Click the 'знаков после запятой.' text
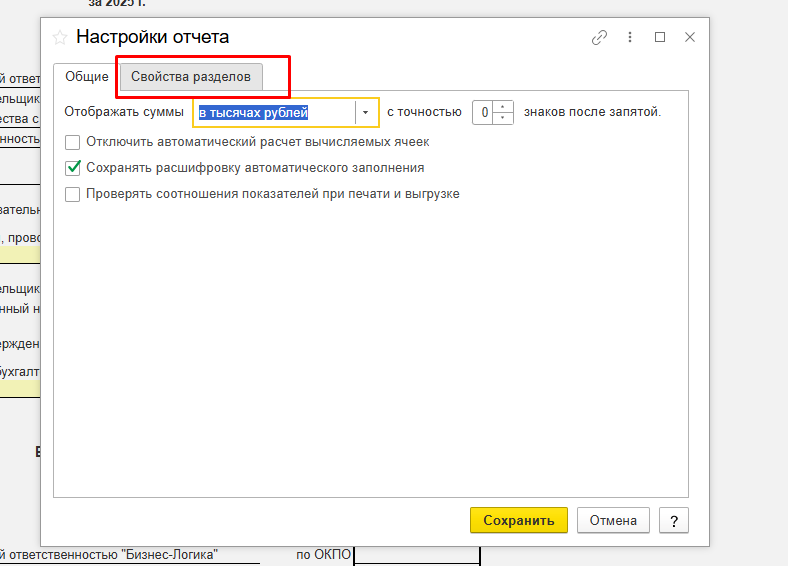 pos(593,112)
